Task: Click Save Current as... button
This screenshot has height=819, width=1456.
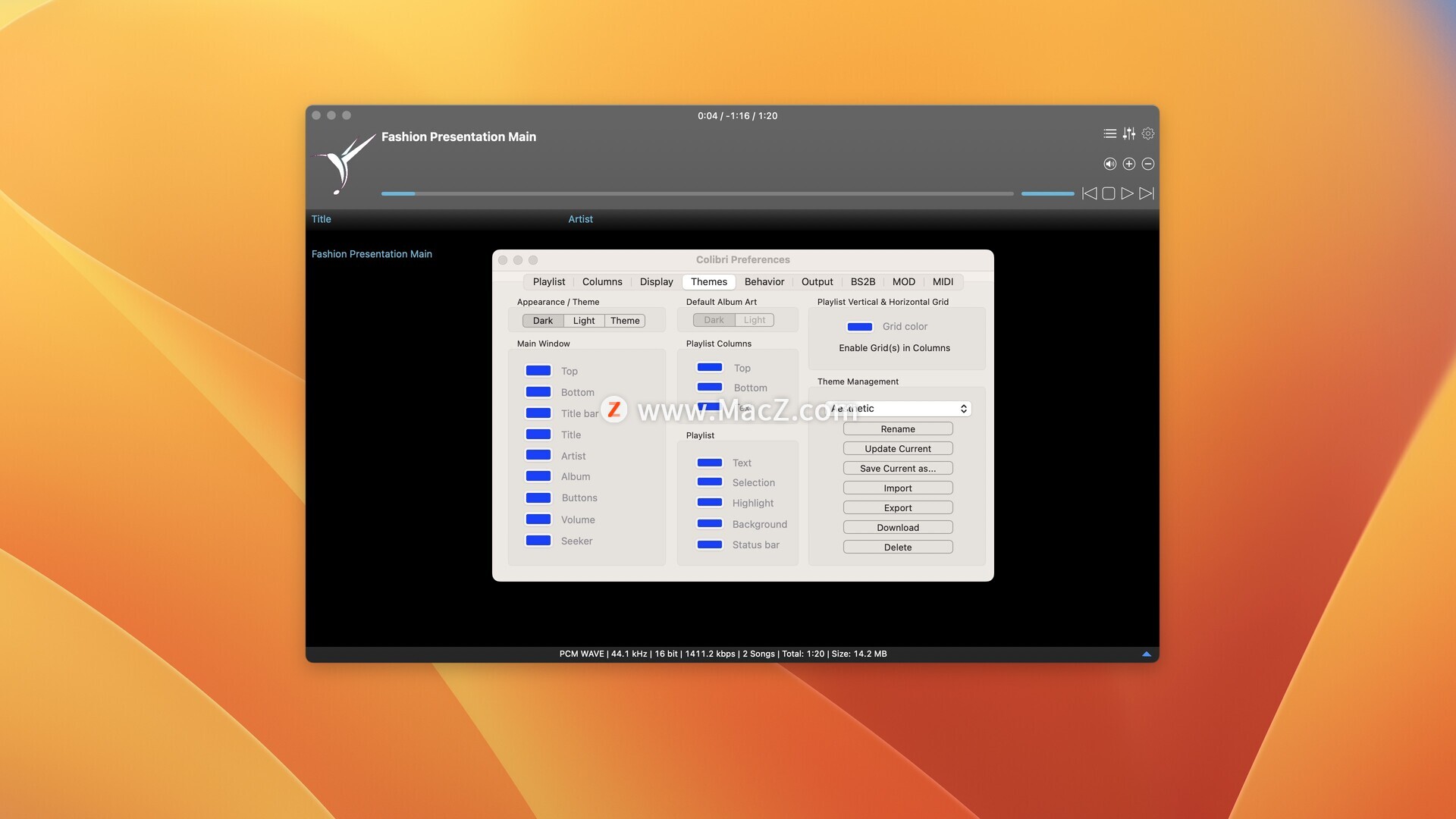Action: point(898,469)
